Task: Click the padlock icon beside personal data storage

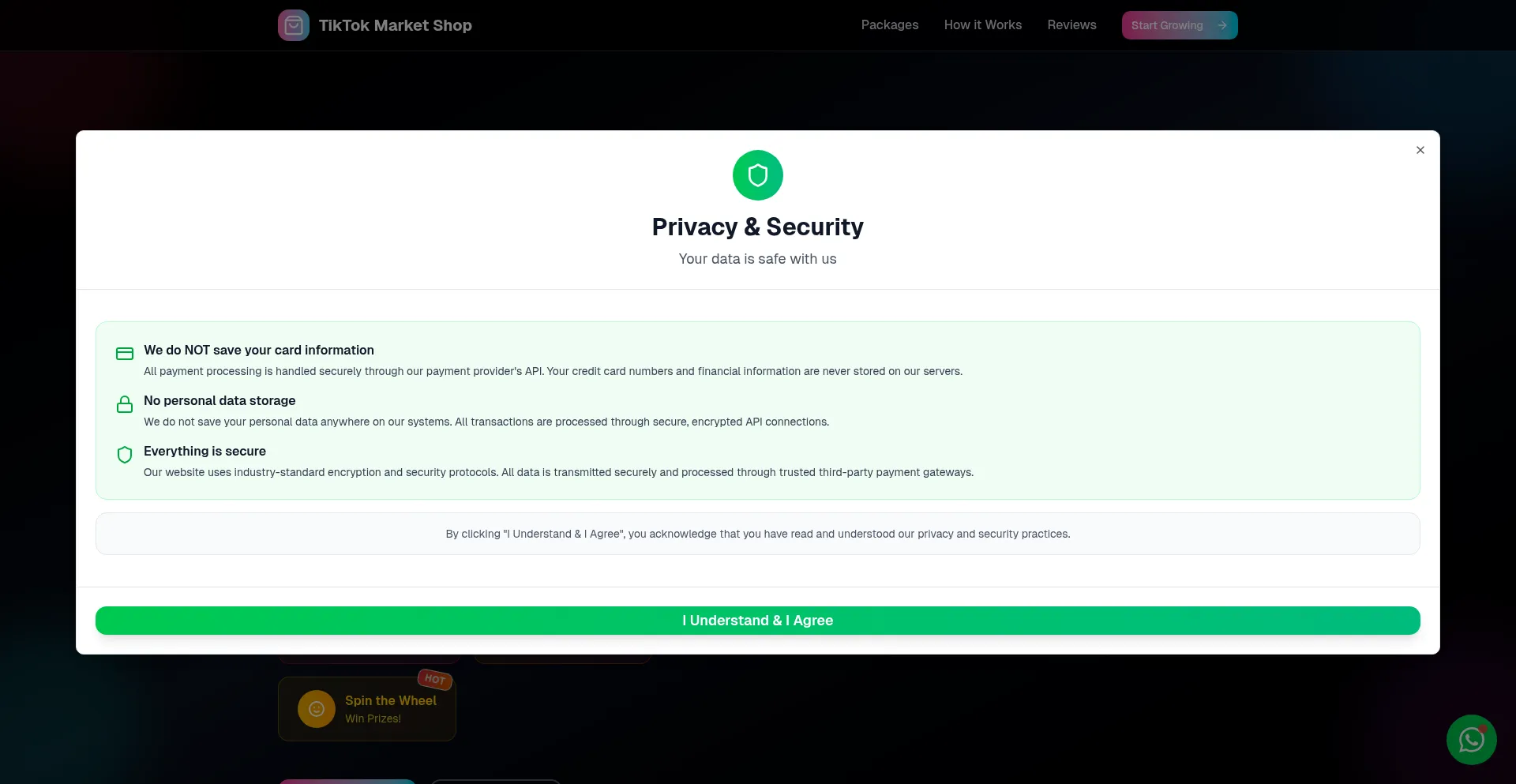Action: (x=125, y=405)
